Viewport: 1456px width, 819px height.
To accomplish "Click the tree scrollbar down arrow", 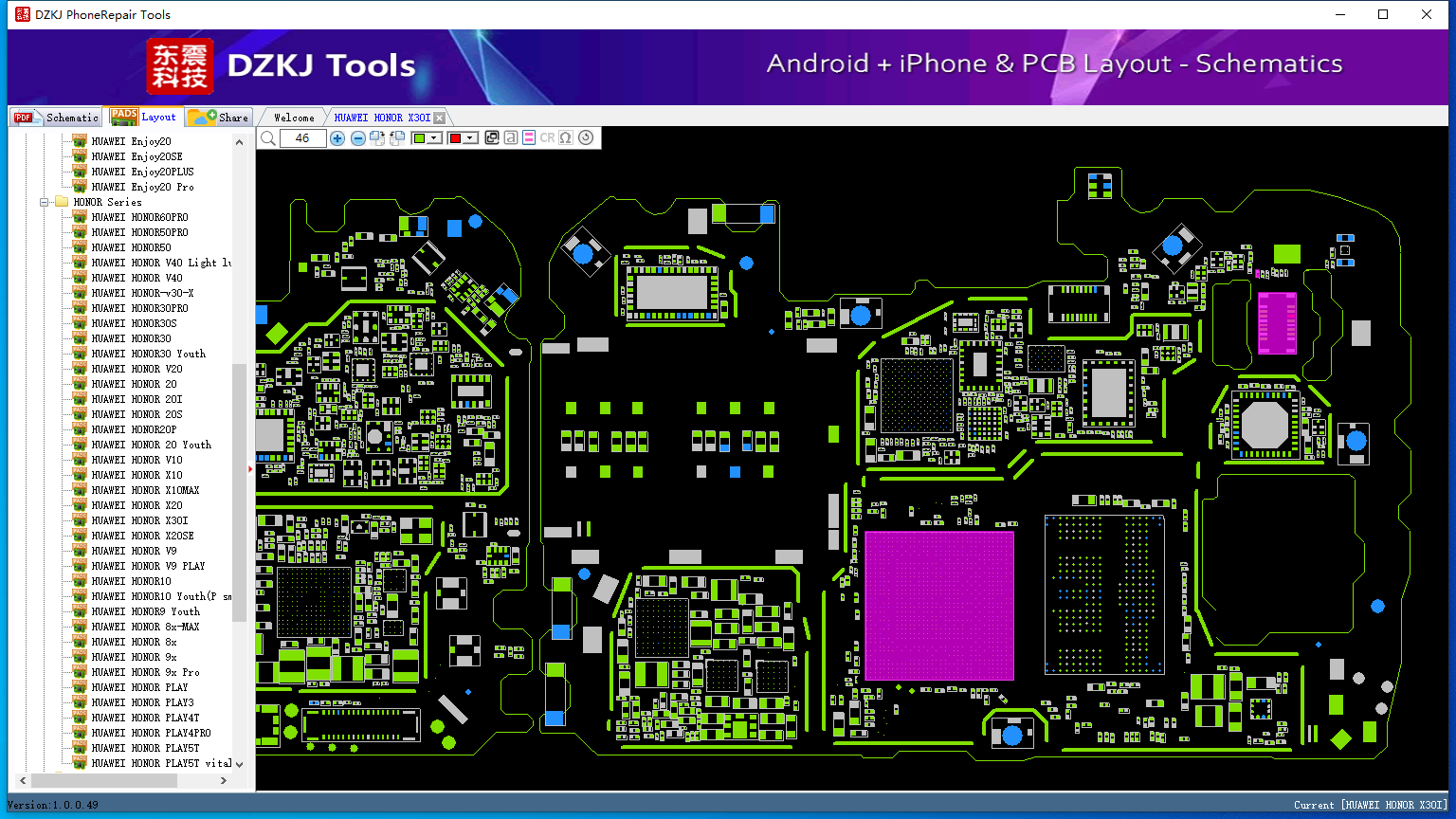I will coord(239,763).
